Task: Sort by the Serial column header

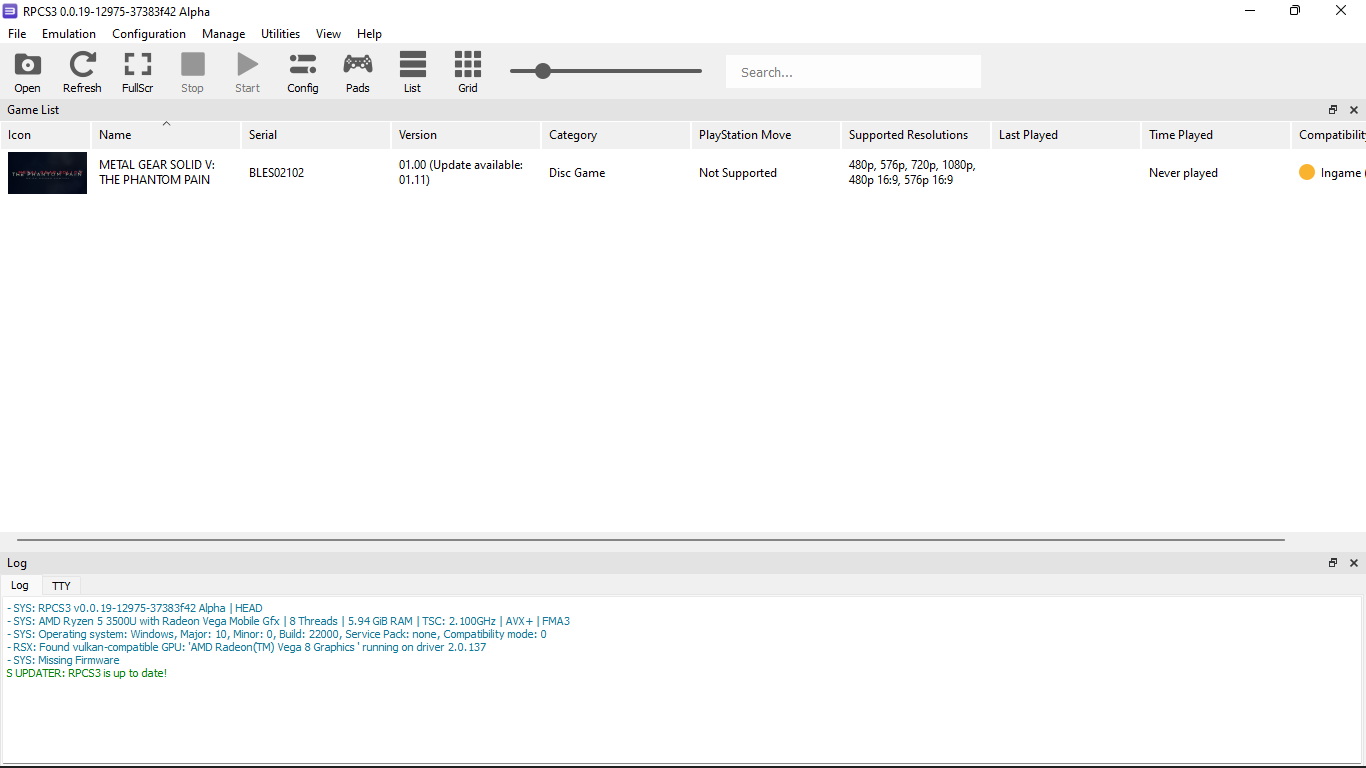Action: pyautogui.click(x=316, y=135)
